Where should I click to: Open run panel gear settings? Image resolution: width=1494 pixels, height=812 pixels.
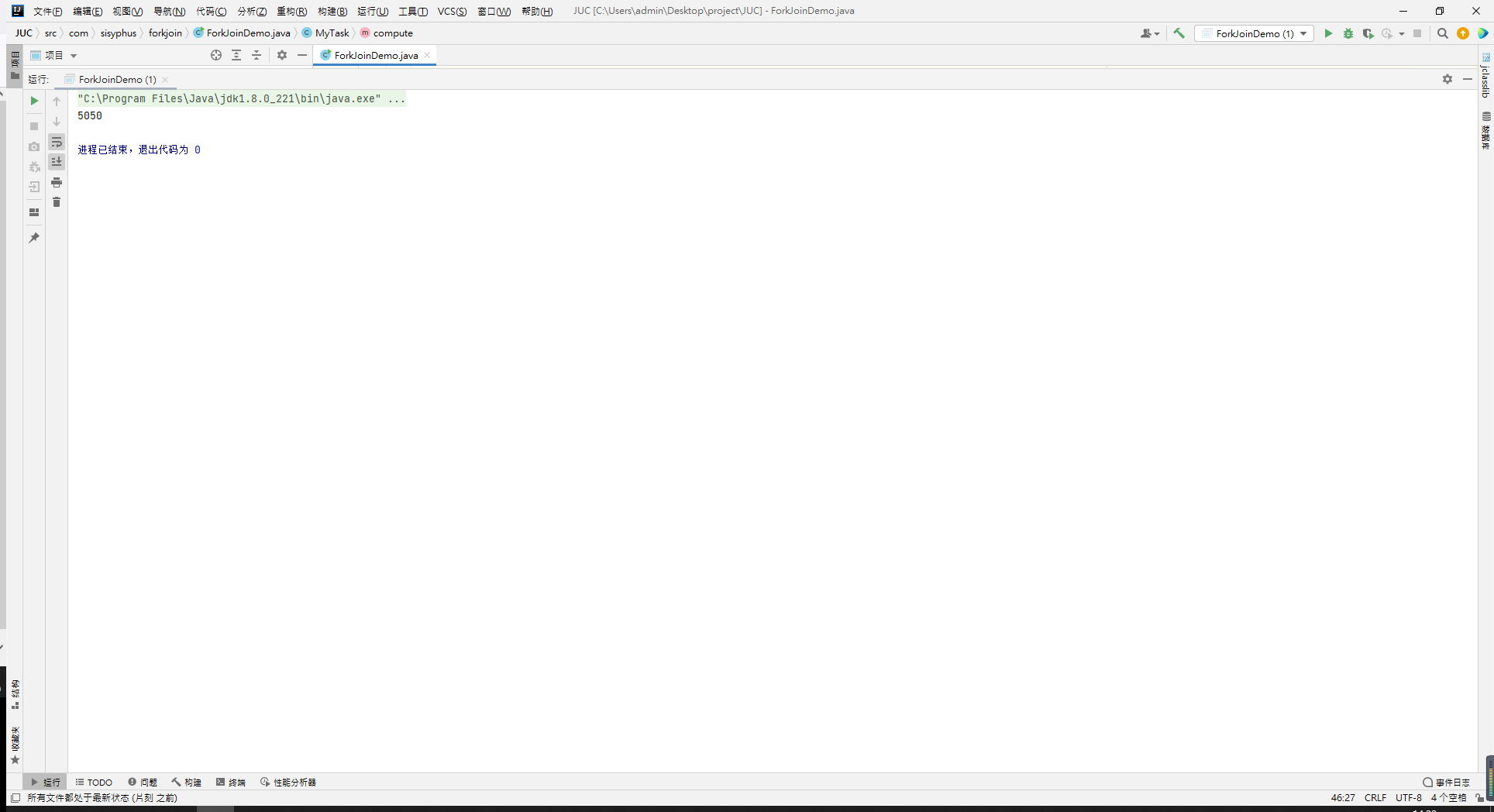1448,79
